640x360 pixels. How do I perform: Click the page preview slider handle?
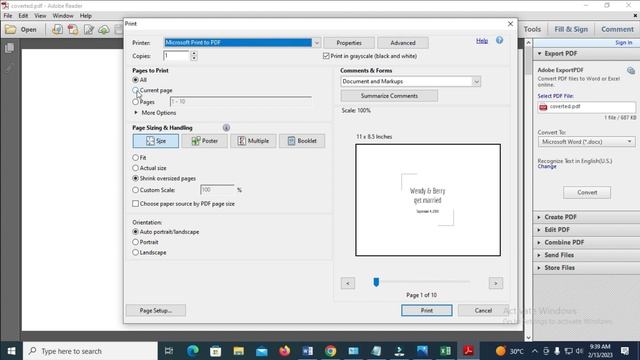pos(376,282)
